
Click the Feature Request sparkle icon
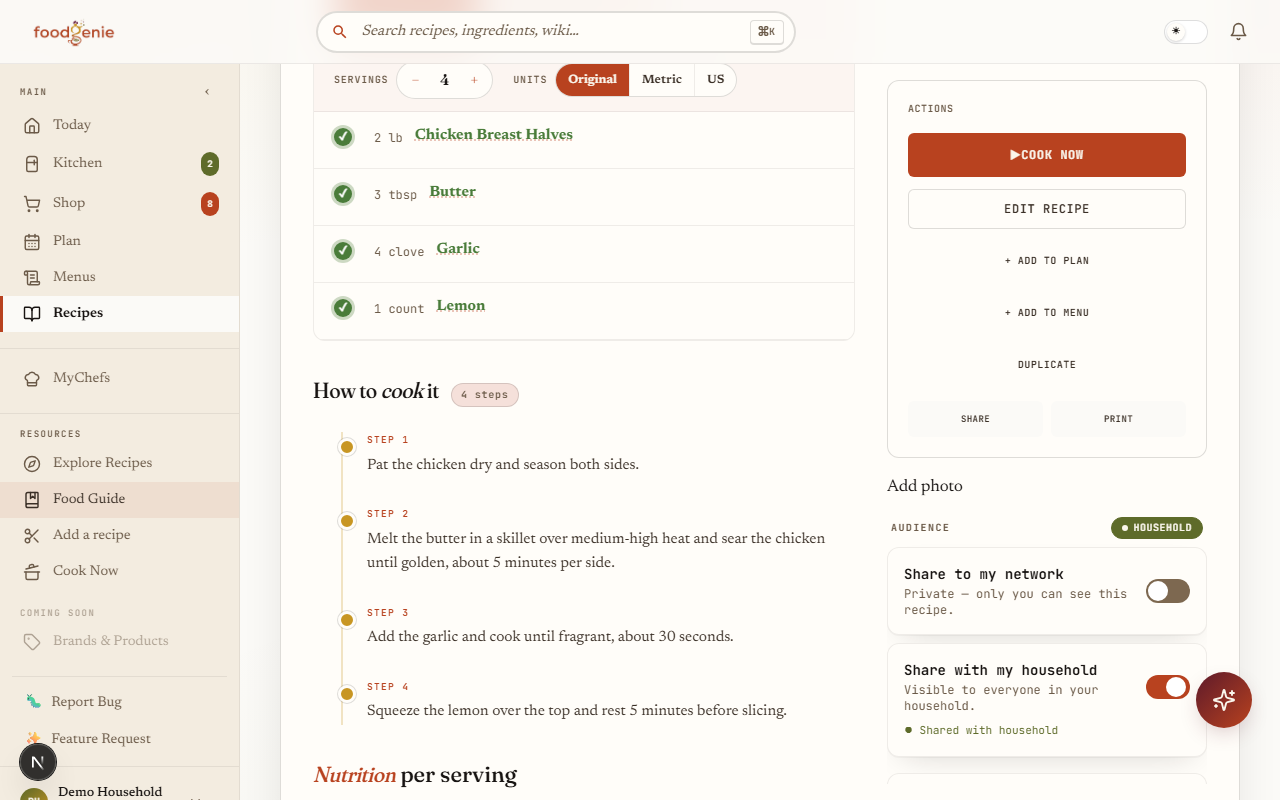click(33, 739)
